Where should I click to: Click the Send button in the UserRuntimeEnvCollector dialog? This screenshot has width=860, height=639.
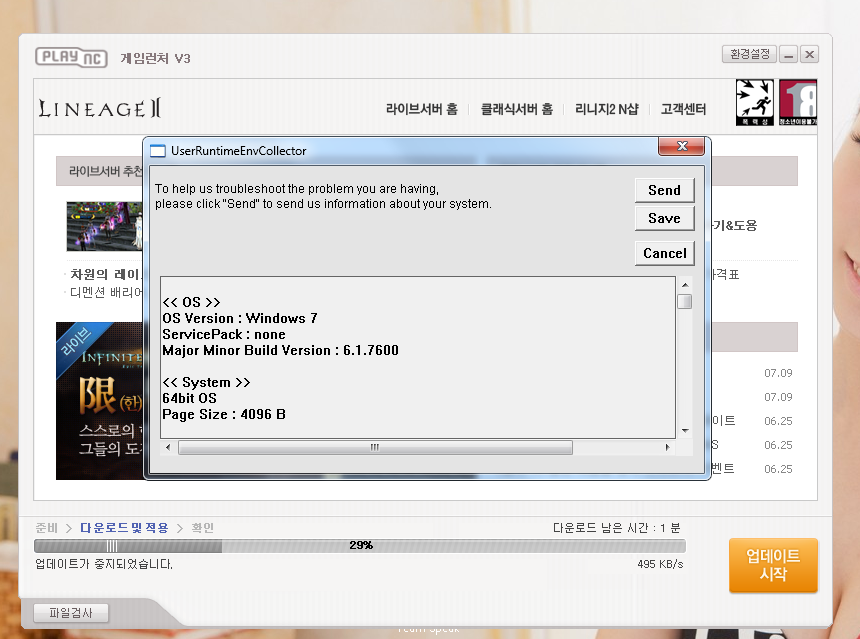(664, 190)
